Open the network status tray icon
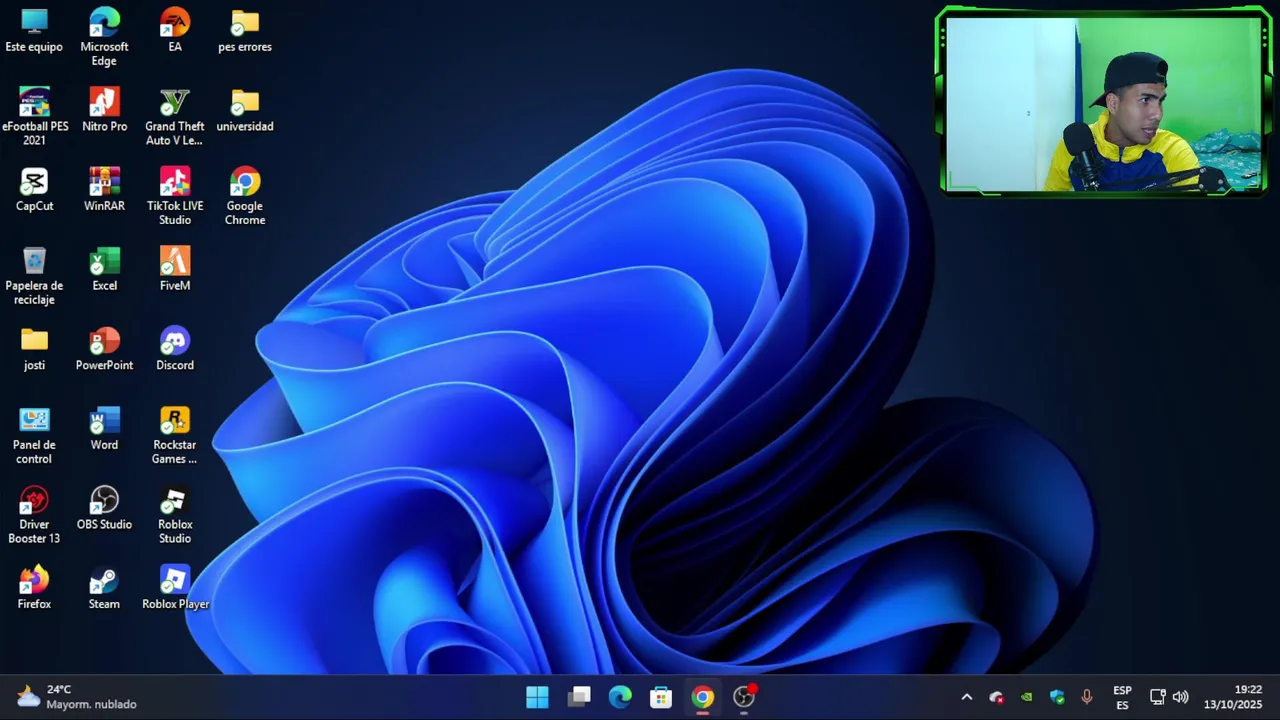The height and width of the screenshot is (720, 1280). (1157, 697)
